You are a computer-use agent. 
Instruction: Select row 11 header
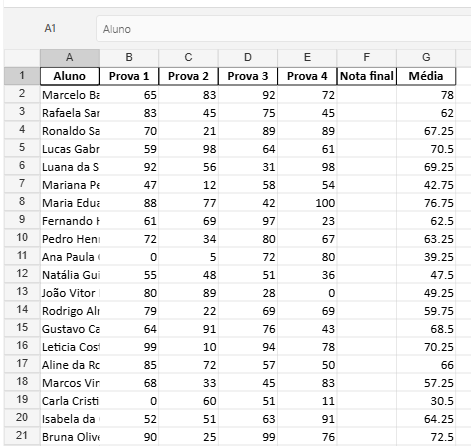pyautogui.click(x=22, y=256)
